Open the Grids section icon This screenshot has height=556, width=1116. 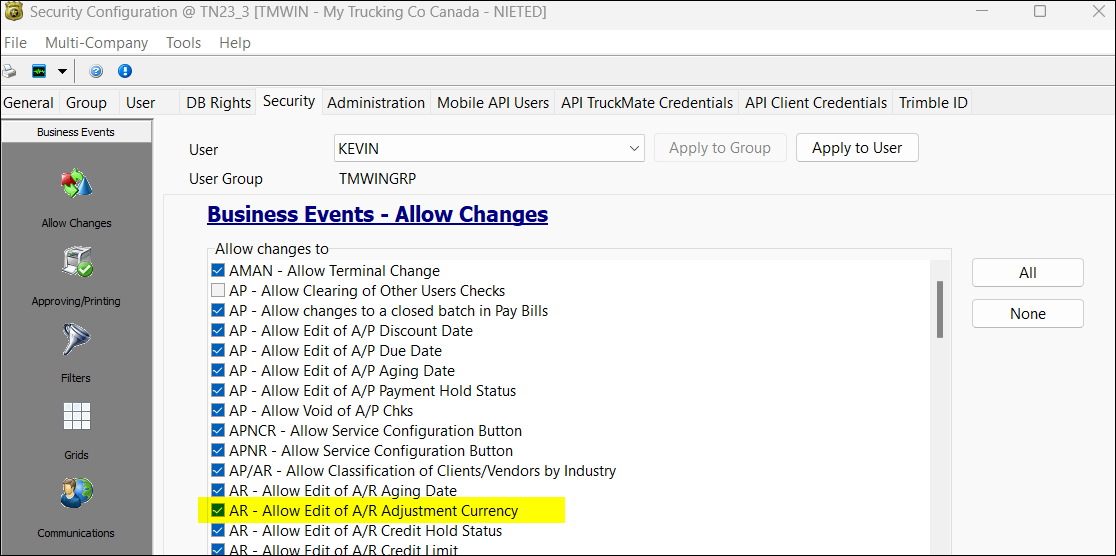(76, 417)
